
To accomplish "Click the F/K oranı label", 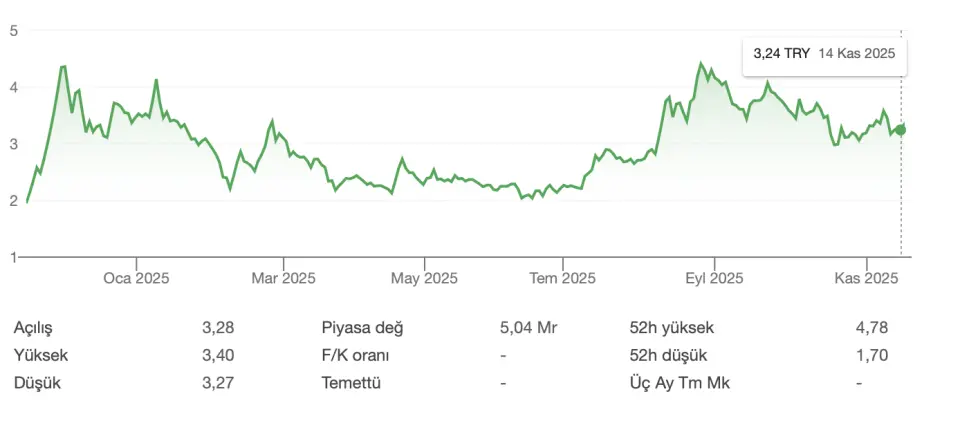I will pos(356,355).
